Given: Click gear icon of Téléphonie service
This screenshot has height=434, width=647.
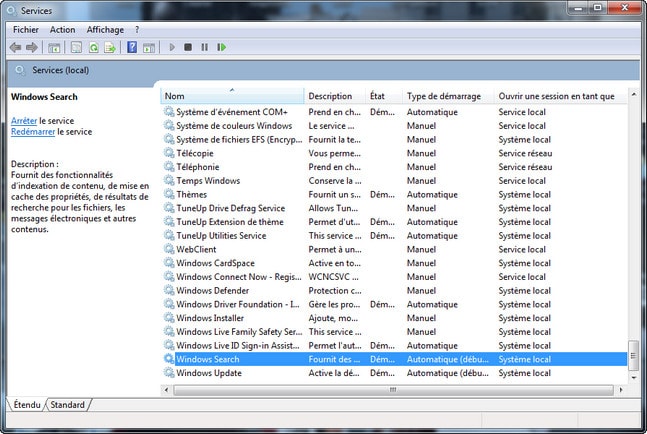Looking at the screenshot, I should coord(169,167).
